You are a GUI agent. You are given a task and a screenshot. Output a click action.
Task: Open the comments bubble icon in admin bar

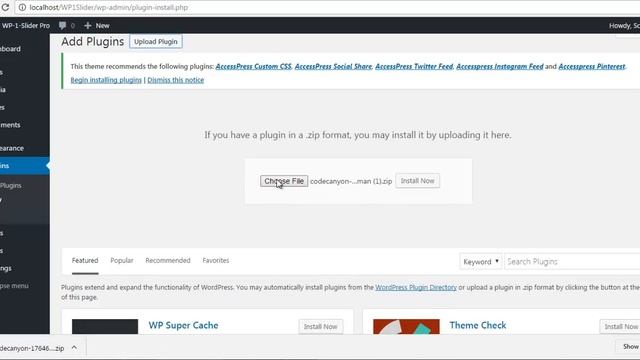coord(62,25)
